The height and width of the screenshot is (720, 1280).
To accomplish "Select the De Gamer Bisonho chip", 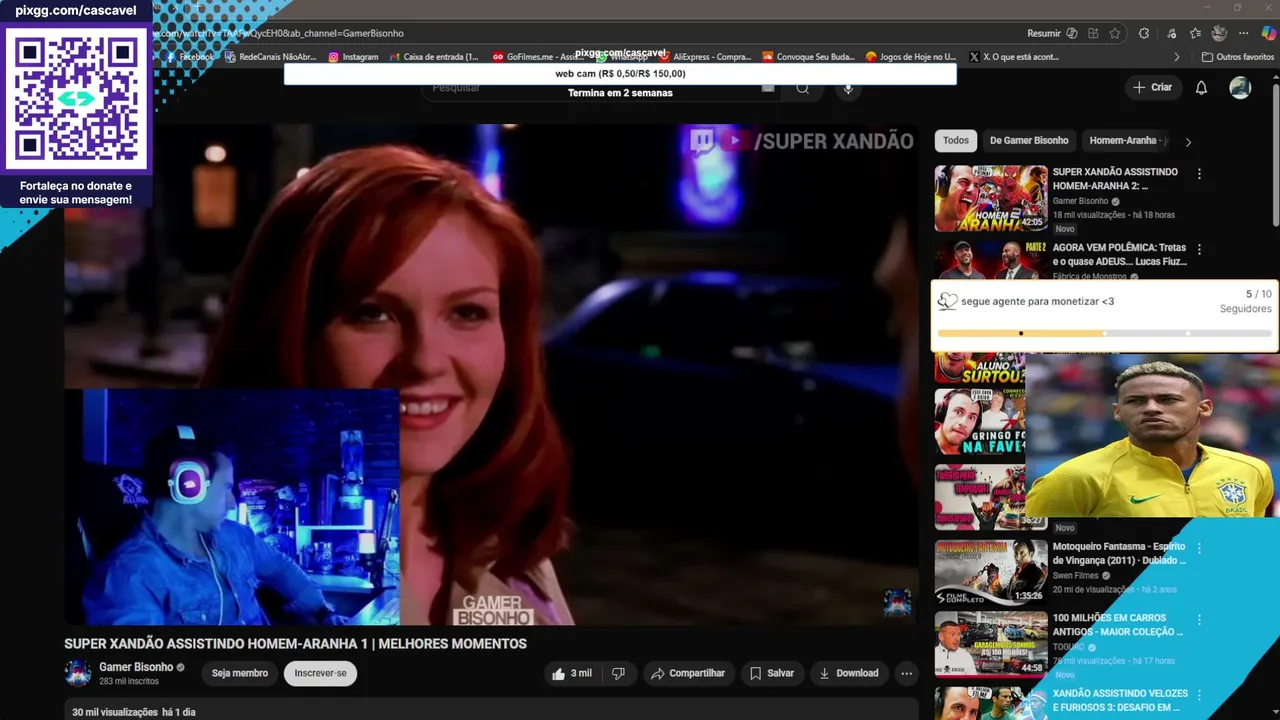I will pyautogui.click(x=1029, y=140).
